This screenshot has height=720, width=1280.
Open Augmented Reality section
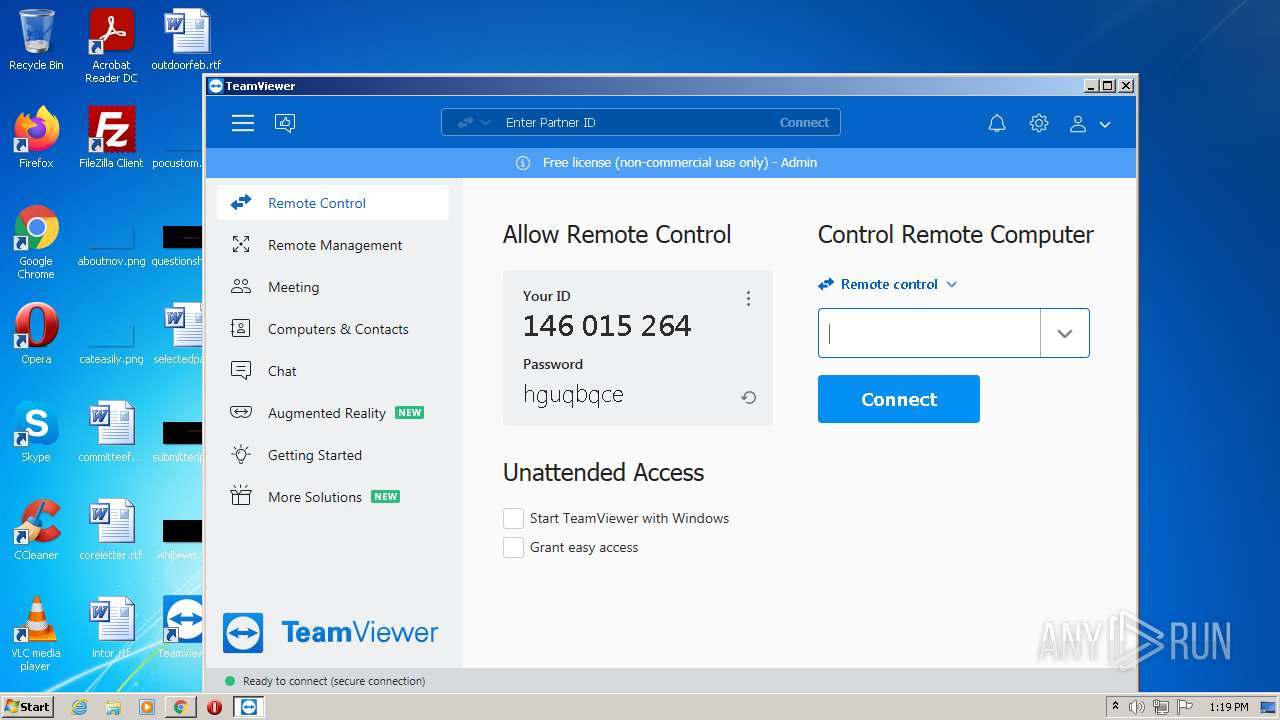click(333, 413)
